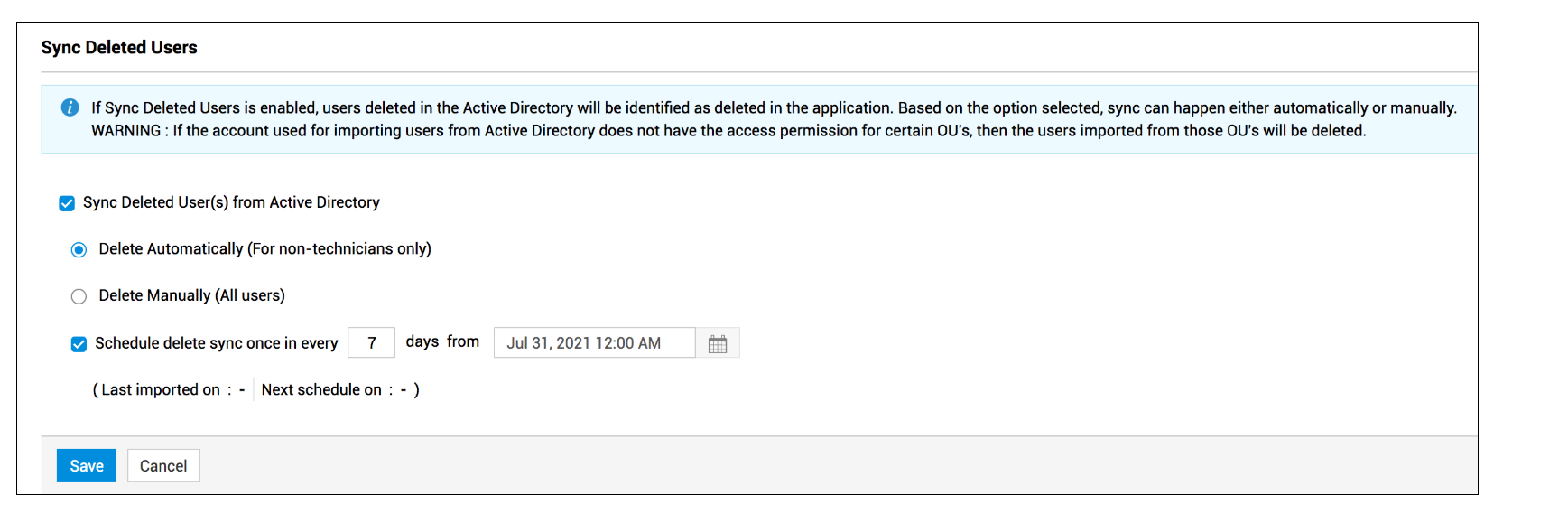Click the "Last imported on" text
The image size is (1568, 523).
tap(161, 389)
